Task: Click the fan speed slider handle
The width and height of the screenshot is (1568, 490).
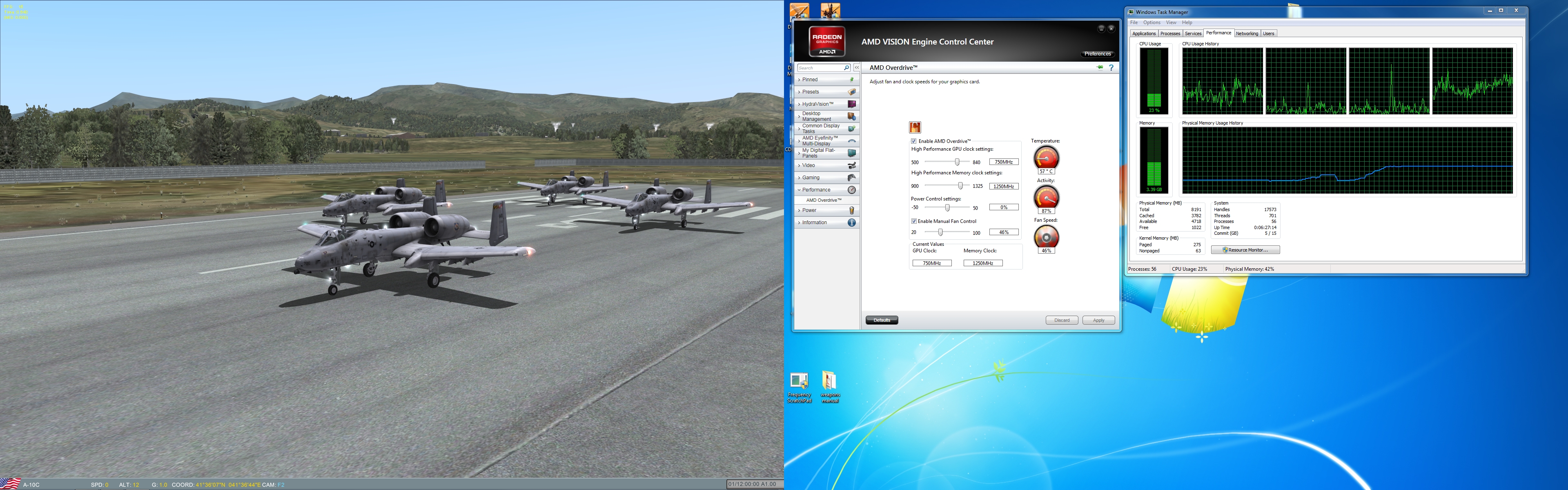Action: [x=940, y=232]
